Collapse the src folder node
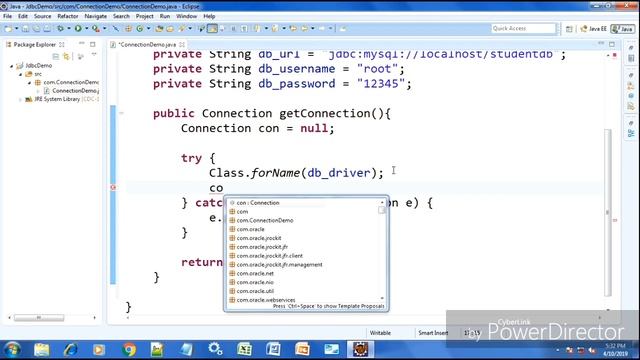Viewport: 640px width, 360px height. 20,74
